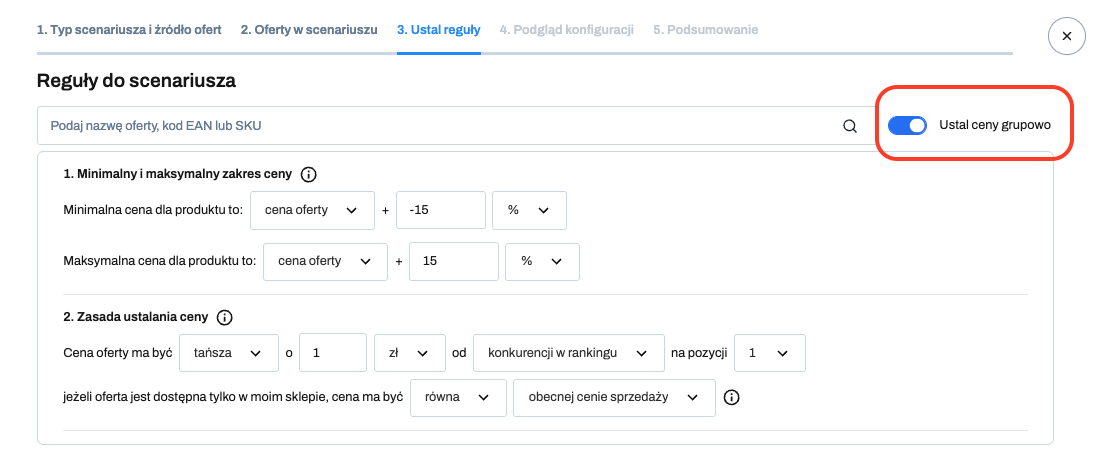
Task: Open ranking position dropdown showing 1
Action: tap(770, 353)
